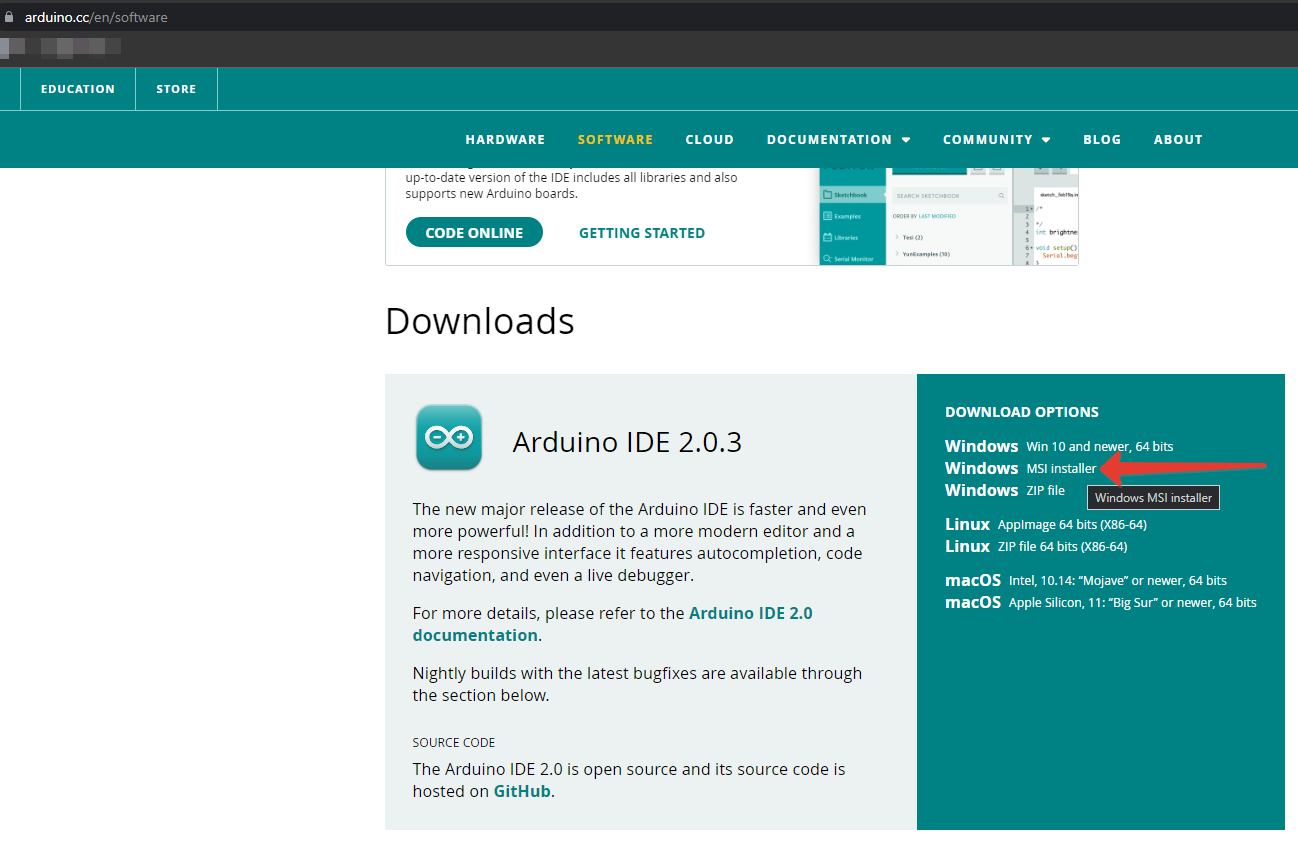Select the Libraries icon in the editor preview
The image size is (1298, 848).
pyautogui.click(x=827, y=237)
